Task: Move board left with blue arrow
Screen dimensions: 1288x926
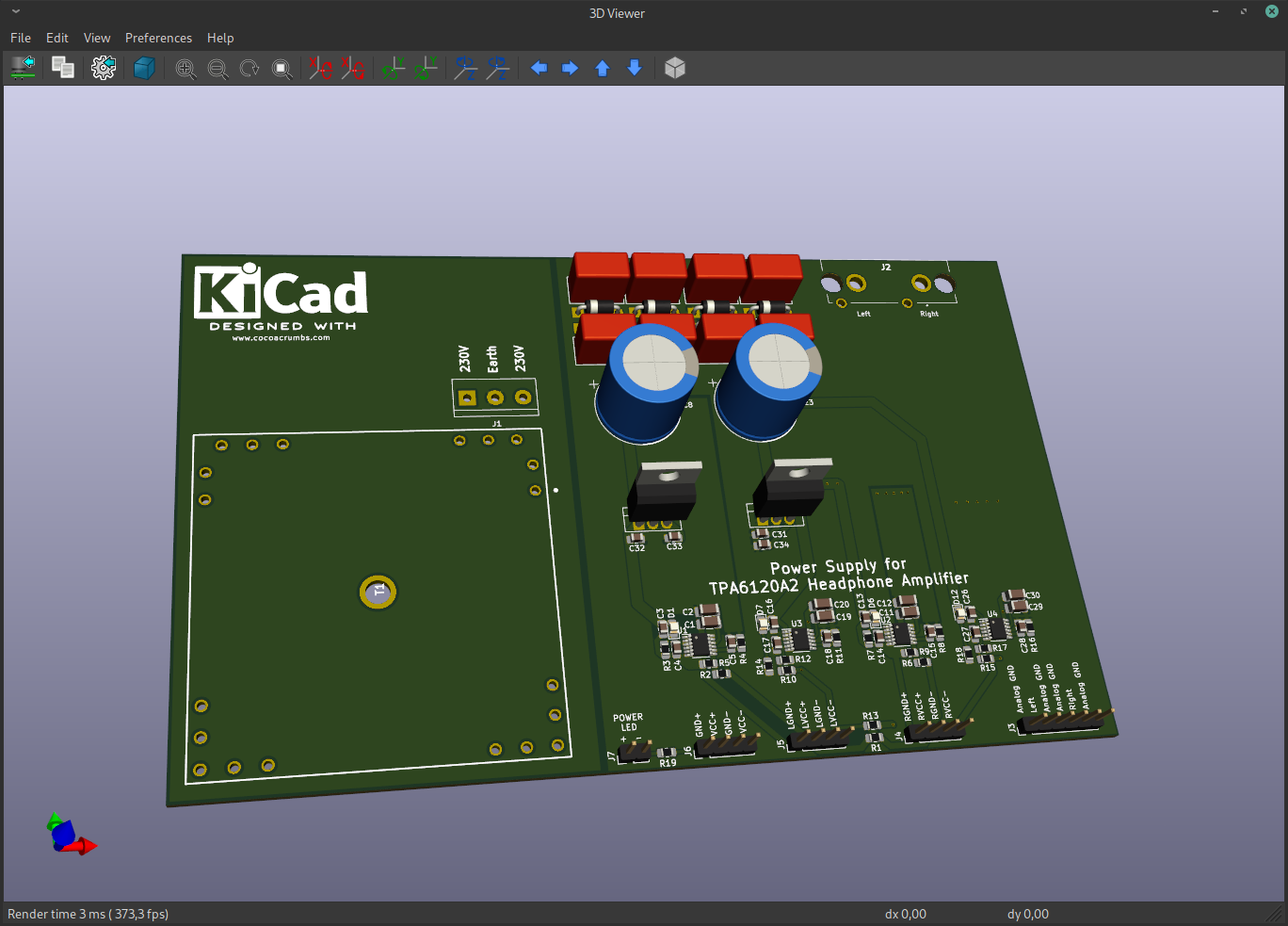Action: click(x=539, y=68)
